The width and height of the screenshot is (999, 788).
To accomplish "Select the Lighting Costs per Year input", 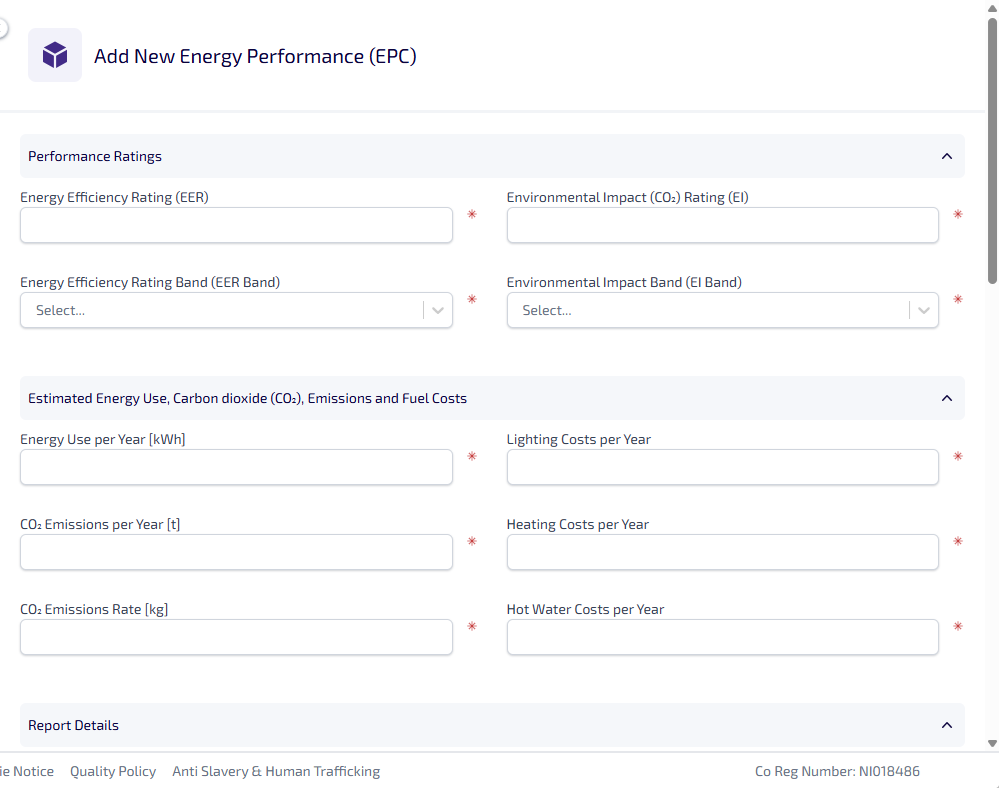I will coord(722,467).
